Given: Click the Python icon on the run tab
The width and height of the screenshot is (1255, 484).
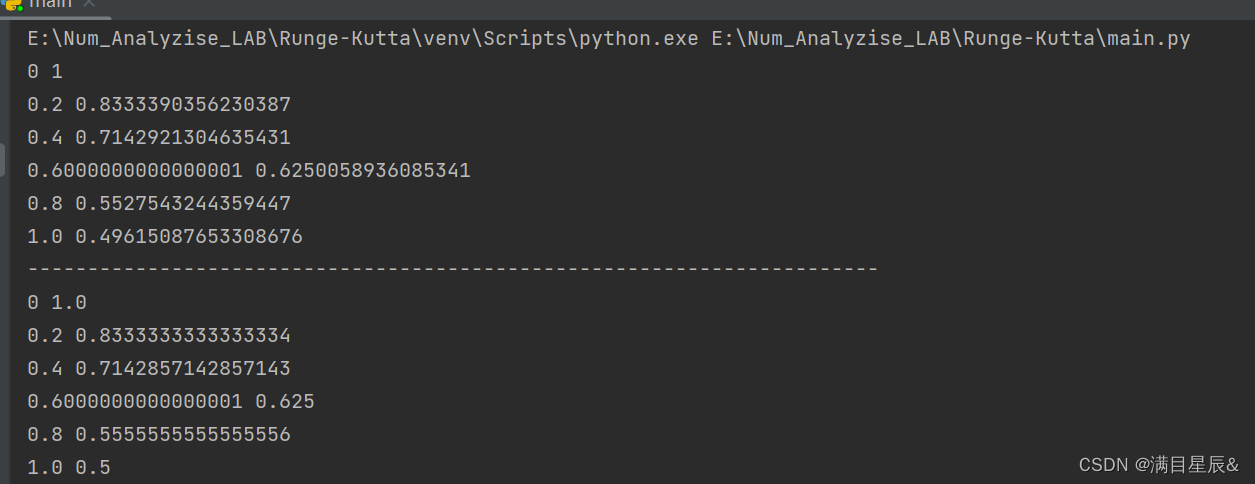Looking at the screenshot, I should coord(10,4).
